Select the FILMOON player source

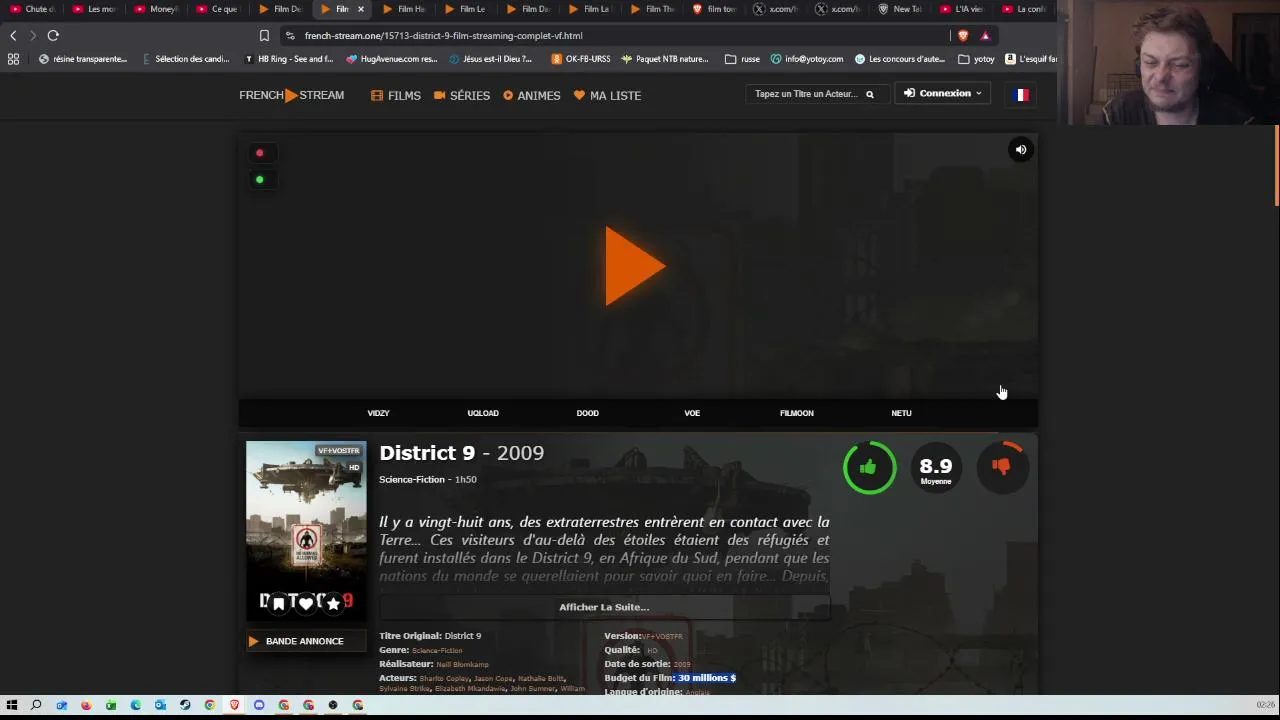coord(797,413)
